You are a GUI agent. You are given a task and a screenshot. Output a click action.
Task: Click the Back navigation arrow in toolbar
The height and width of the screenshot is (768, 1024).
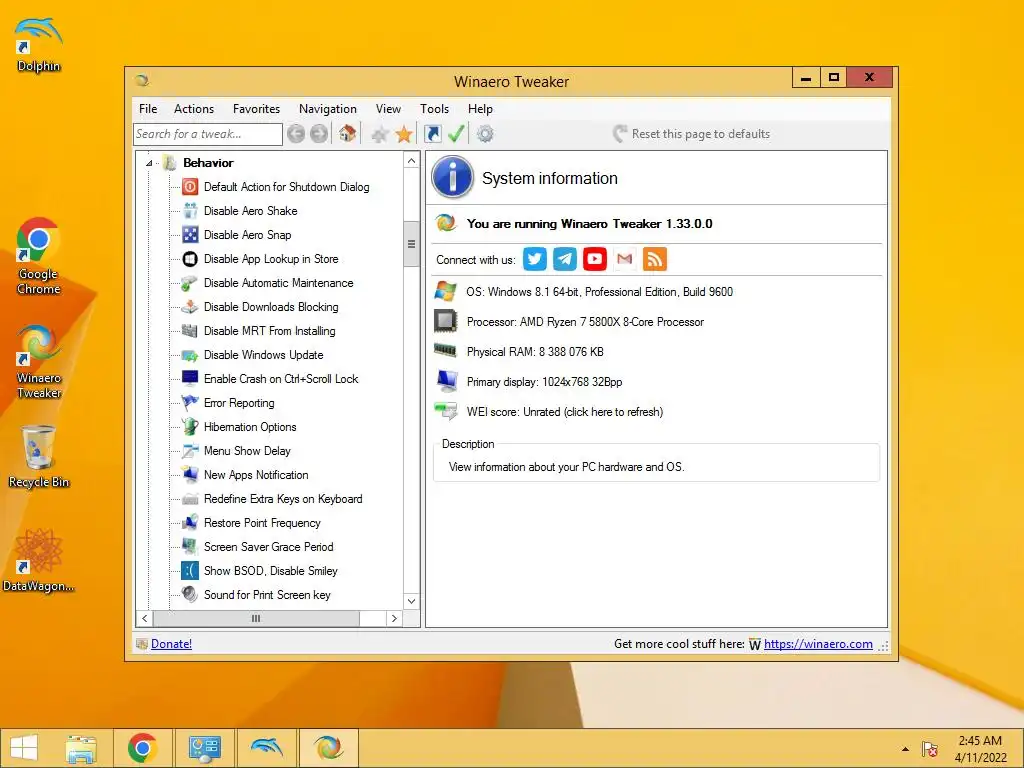tap(296, 134)
